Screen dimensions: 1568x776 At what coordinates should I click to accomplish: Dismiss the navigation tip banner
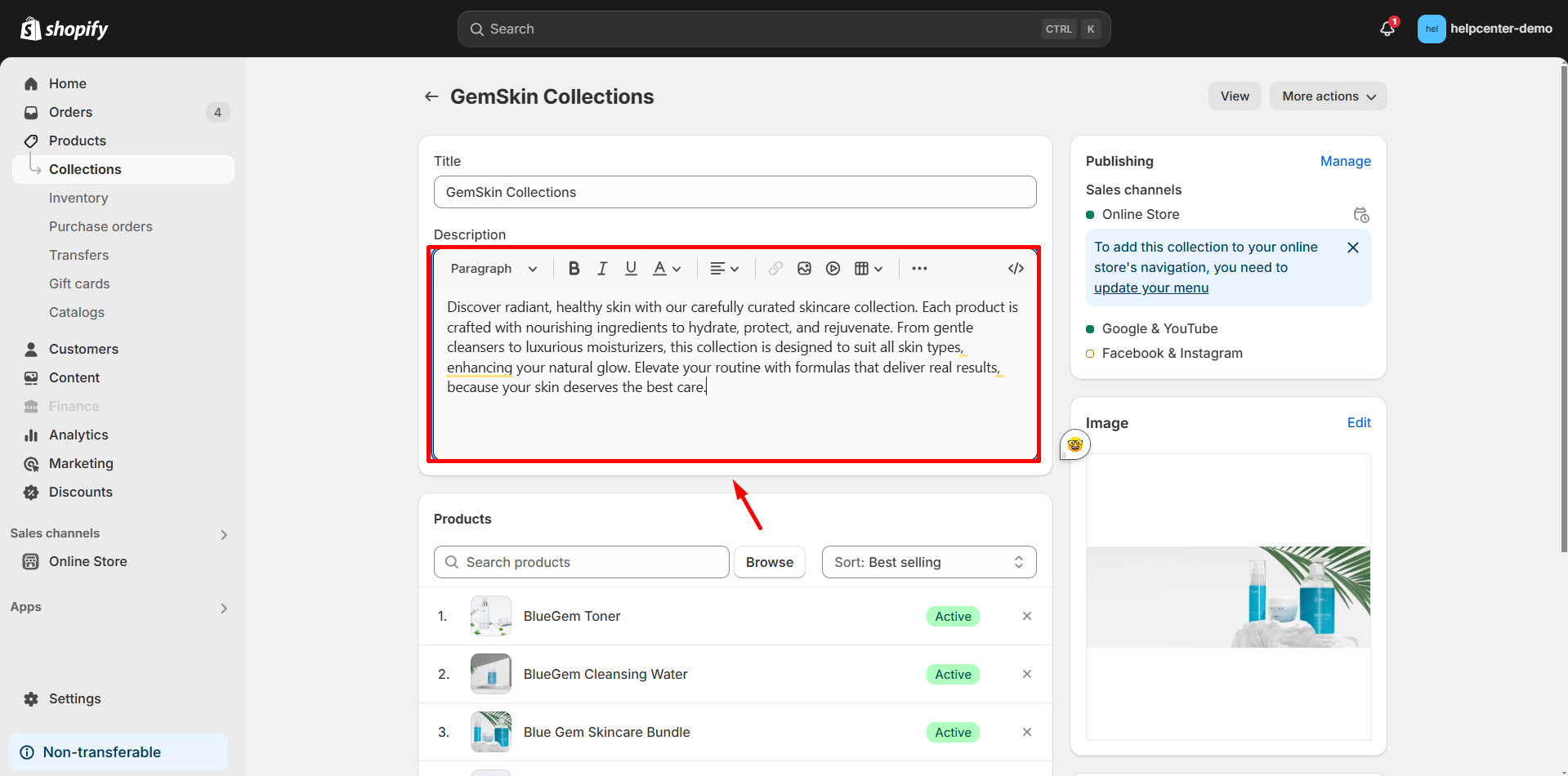(1353, 248)
